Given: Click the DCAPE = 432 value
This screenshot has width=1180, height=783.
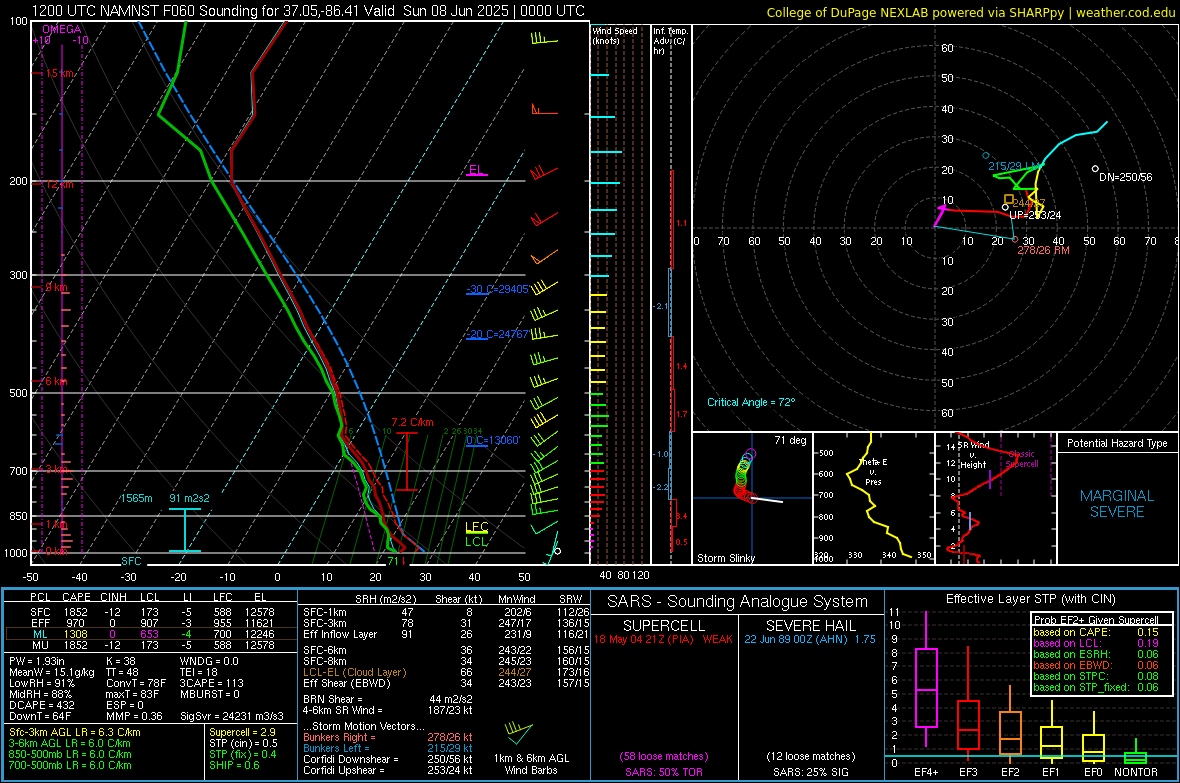Looking at the screenshot, I should pos(41,705).
